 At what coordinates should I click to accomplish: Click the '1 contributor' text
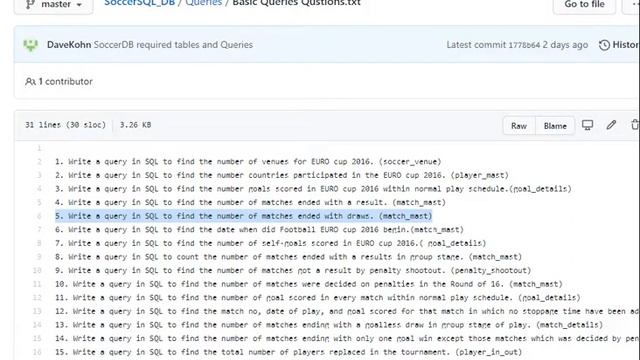tap(65, 82)
